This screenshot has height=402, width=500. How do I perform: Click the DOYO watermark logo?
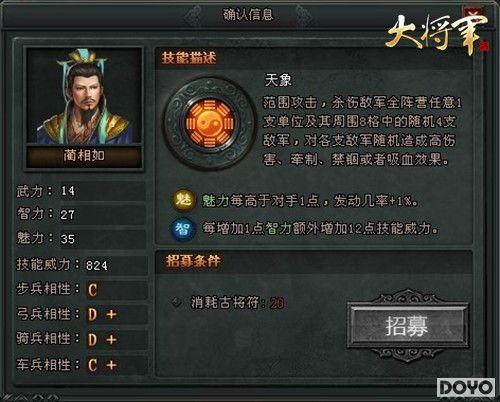coord(466,387)
